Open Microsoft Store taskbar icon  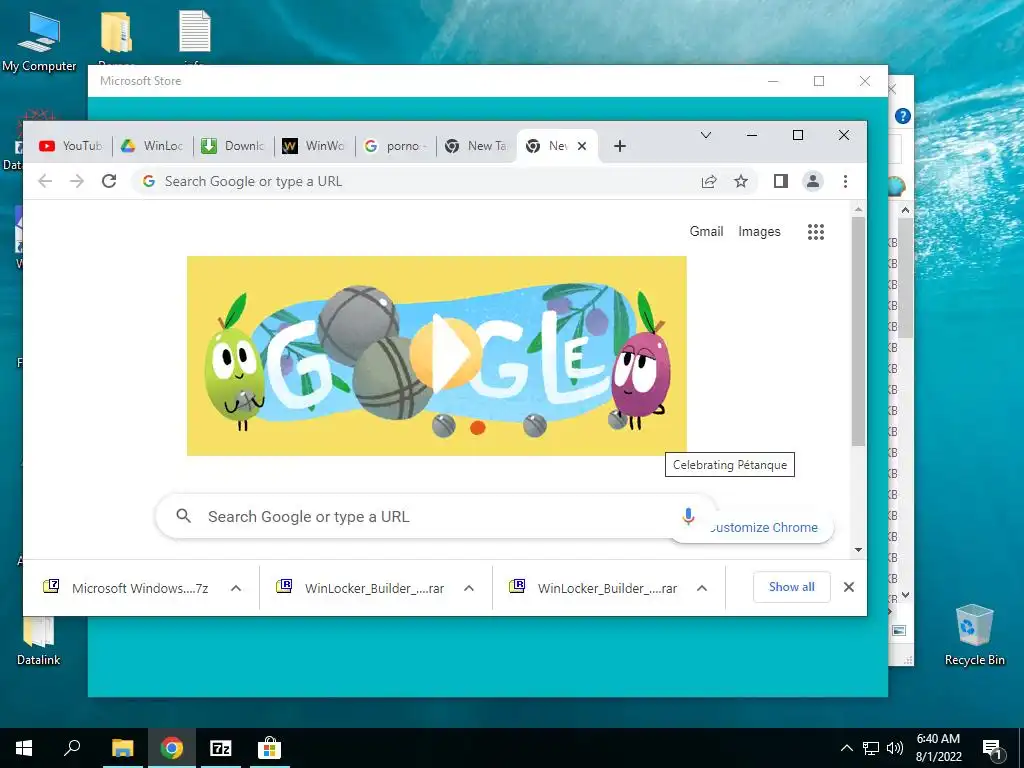tap(269, 748)
